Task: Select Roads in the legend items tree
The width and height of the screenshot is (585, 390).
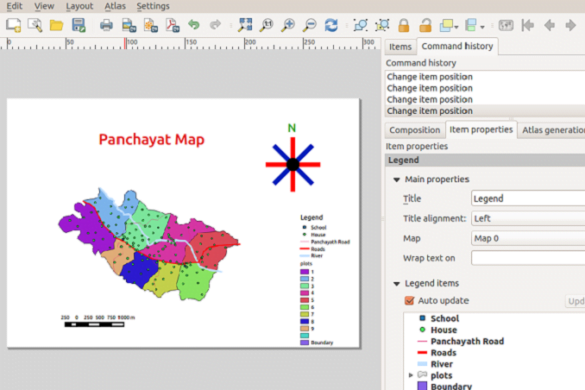Action: coord(443,353)
